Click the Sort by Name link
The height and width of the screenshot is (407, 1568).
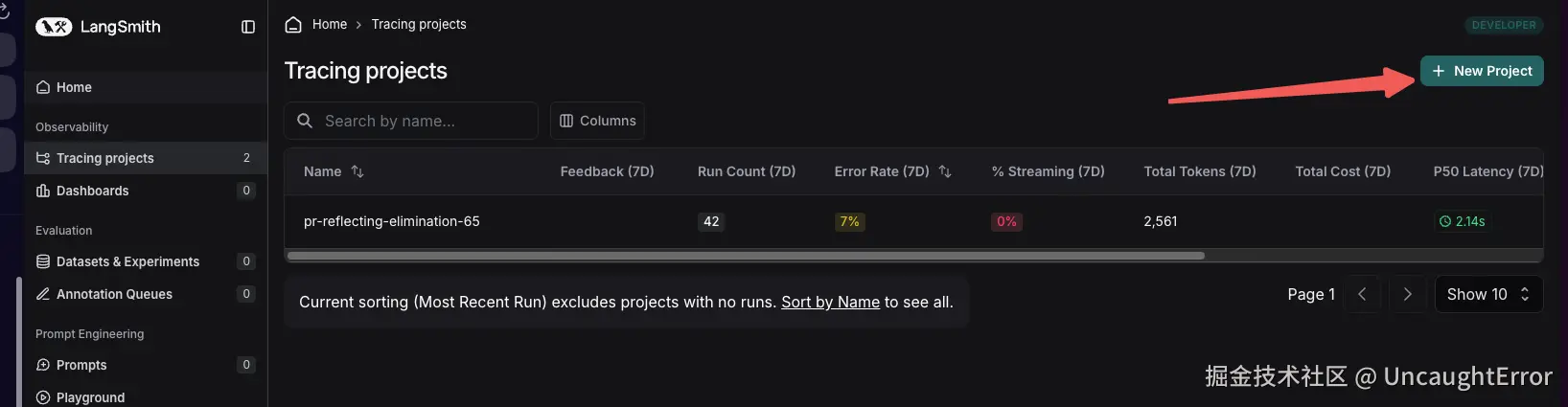point(830,302)
